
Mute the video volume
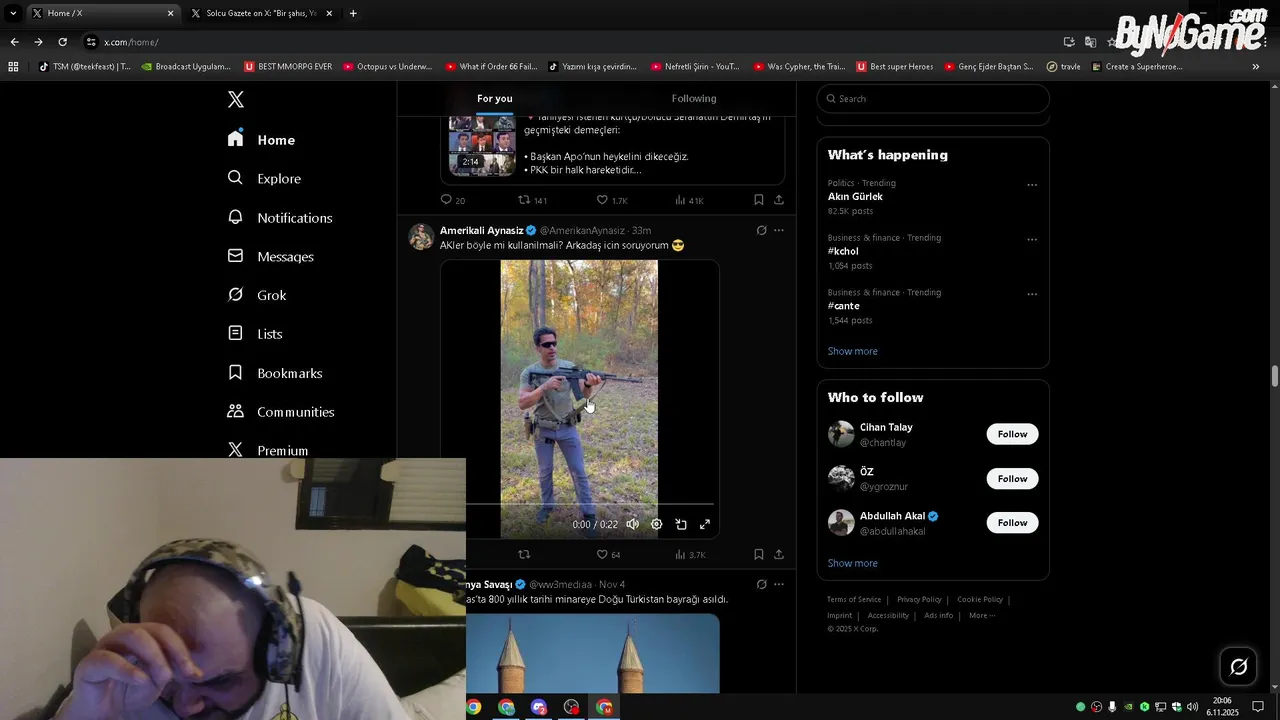[632, 524]
